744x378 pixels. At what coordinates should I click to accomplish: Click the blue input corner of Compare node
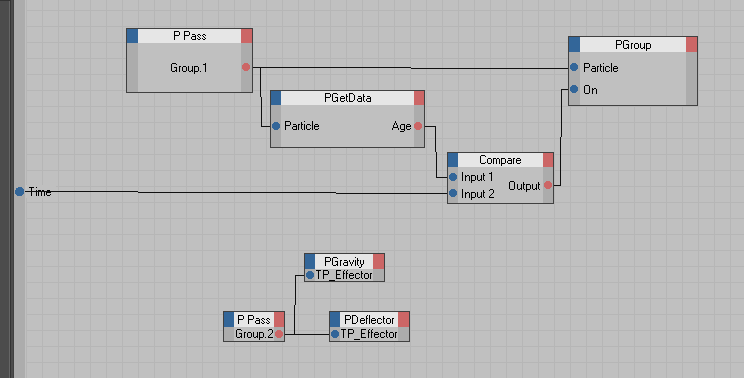click(x=453, y=160)
